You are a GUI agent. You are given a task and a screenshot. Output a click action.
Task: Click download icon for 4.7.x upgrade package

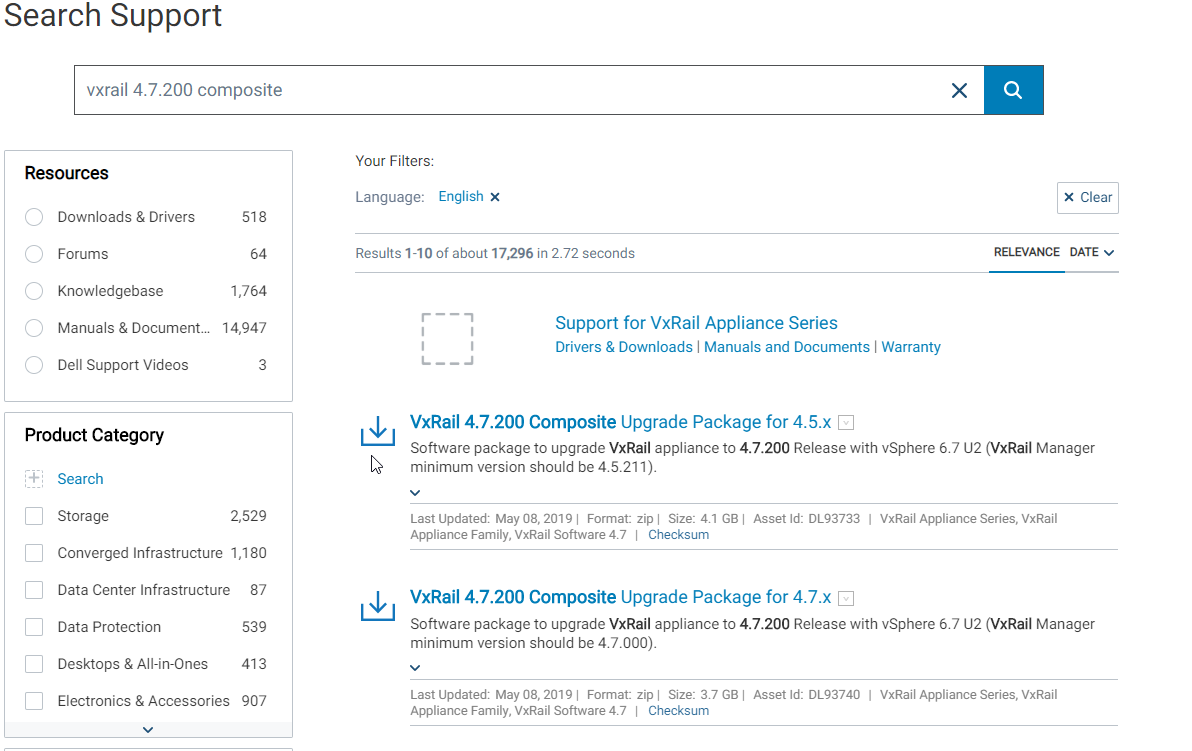click(377, 606)
